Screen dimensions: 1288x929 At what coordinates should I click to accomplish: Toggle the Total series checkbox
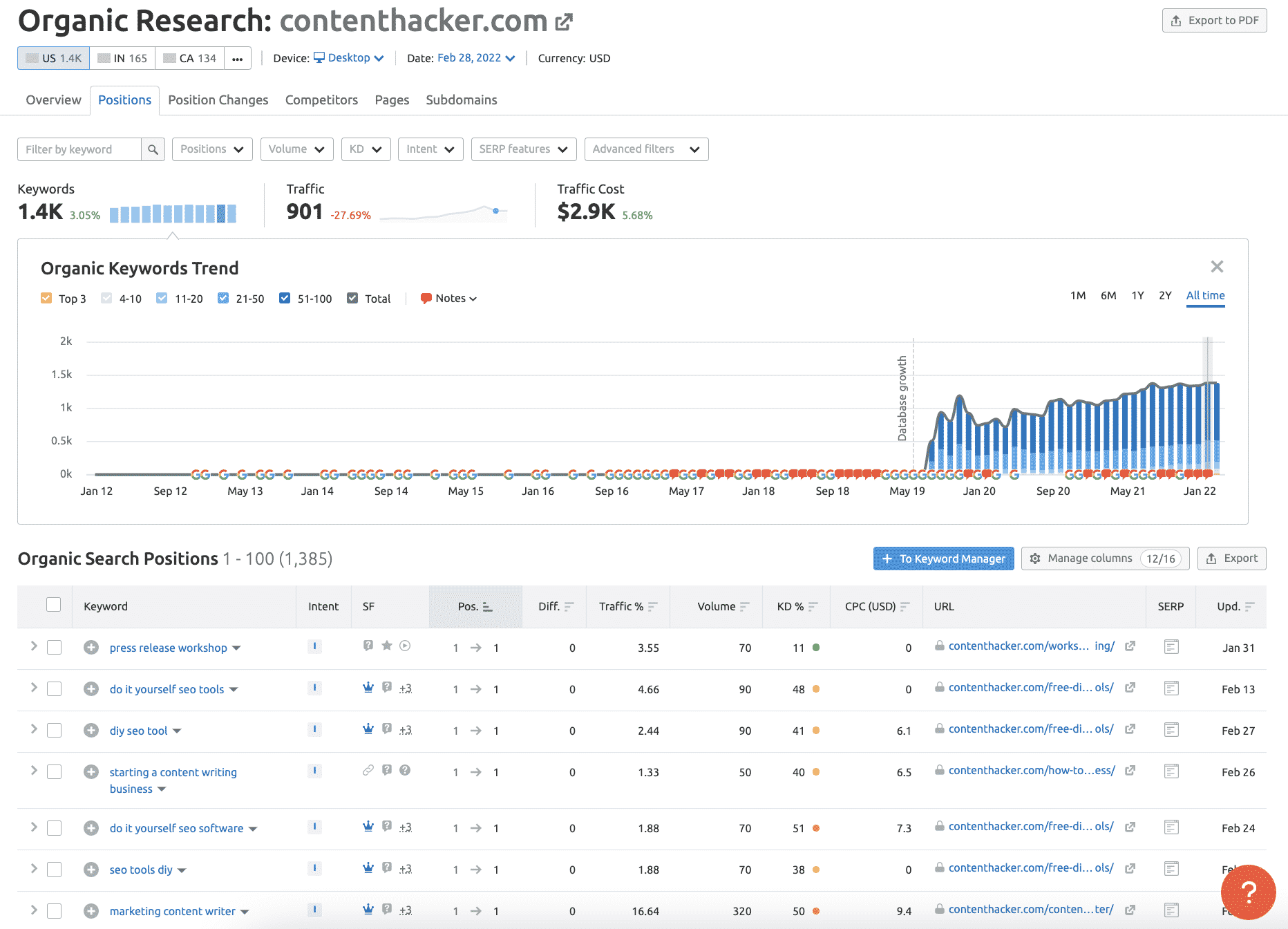pos(352,299)
